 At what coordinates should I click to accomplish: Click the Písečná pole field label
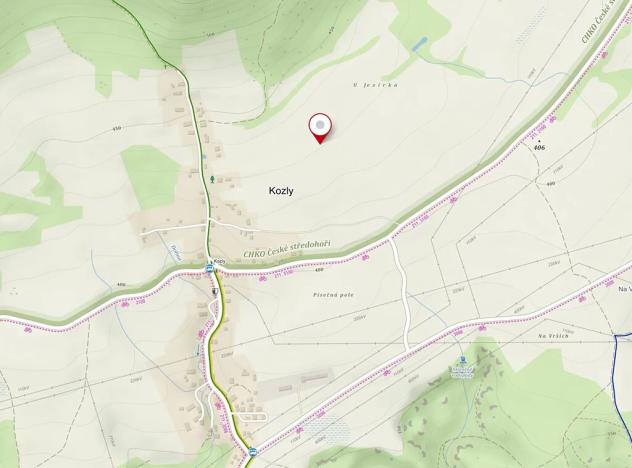coord(334,295)
